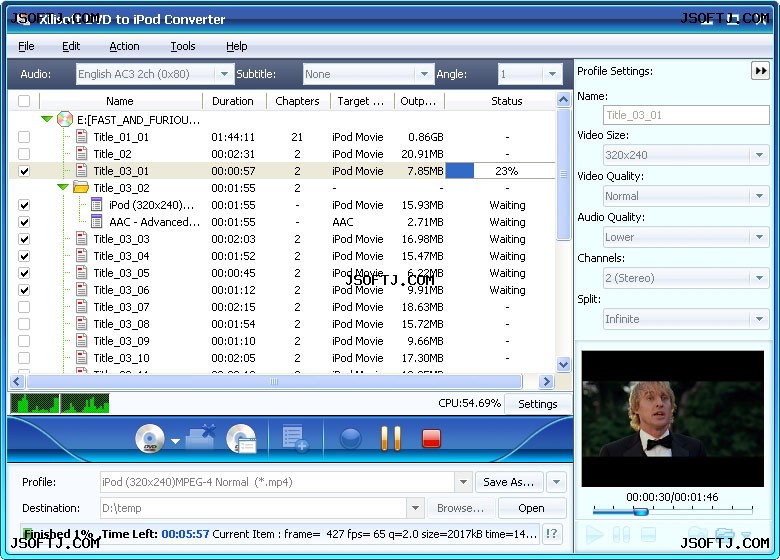Click the profile icon of AAC - Advanced row
Viewport: 780px width, 560px height.
(97, 222)
